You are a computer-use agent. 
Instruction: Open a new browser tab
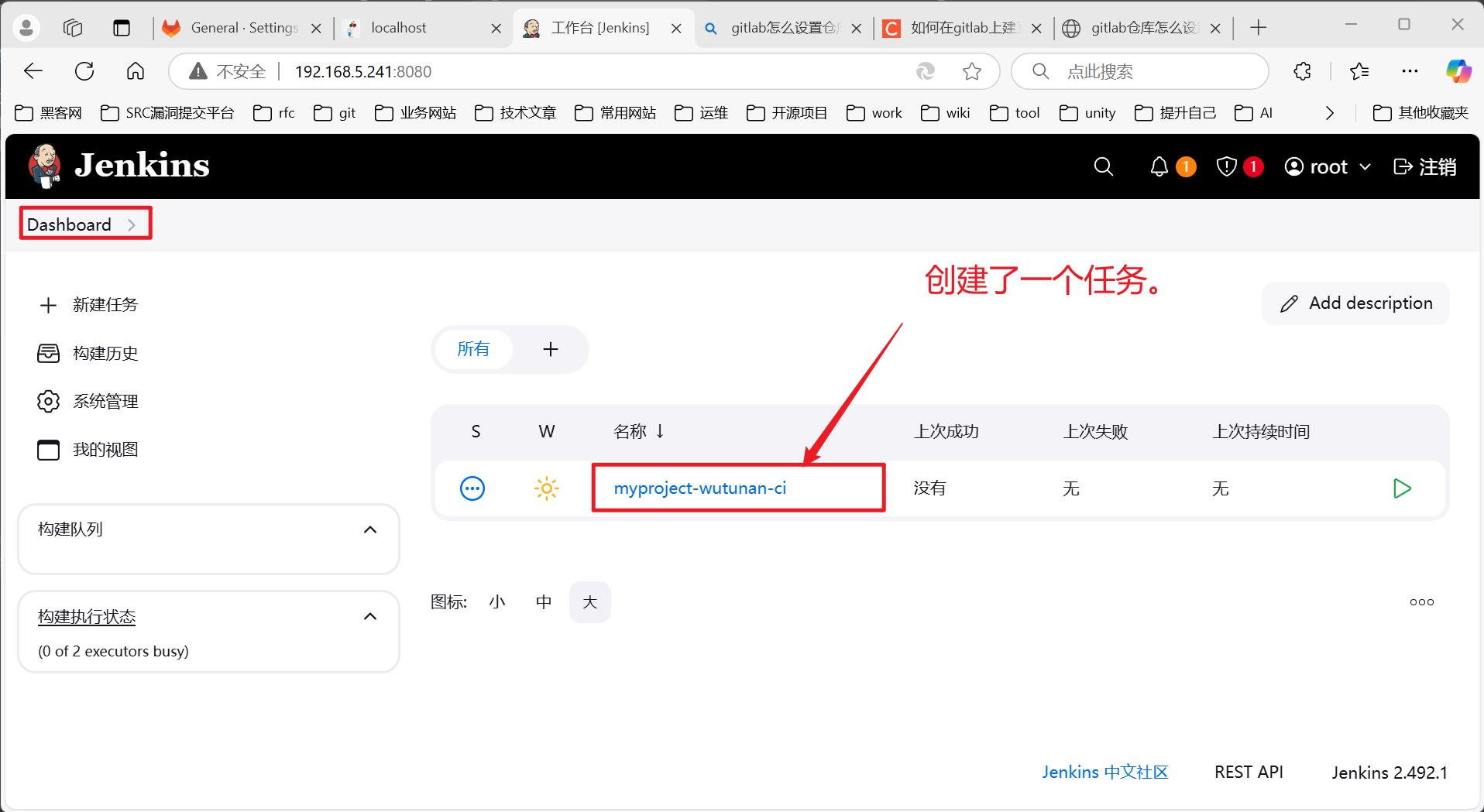click(1259, 28)
